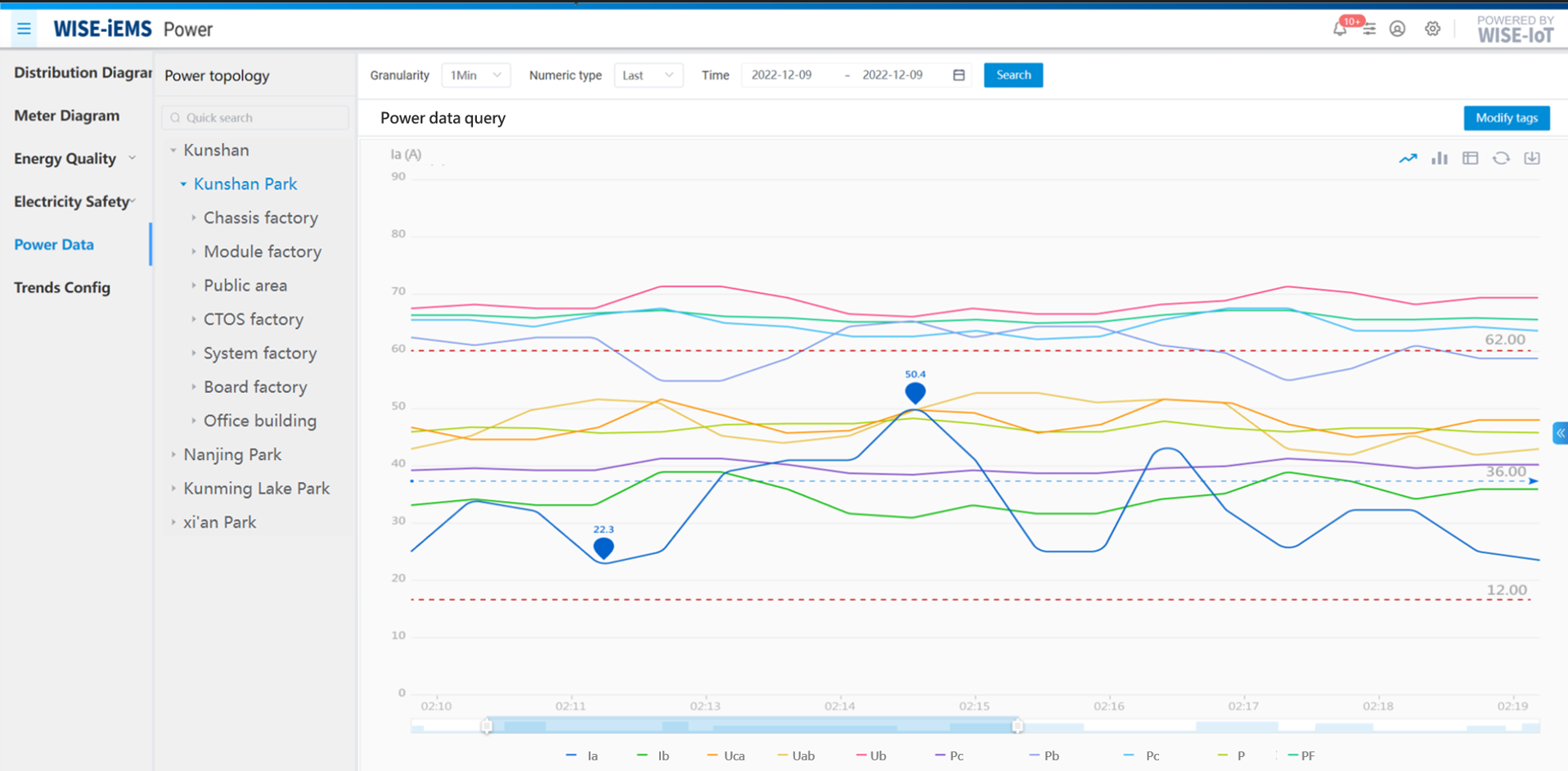Viewport: 1568px width, 771px height.
Task: Click the Modify tags button
Action: [x=1507, y=118]
